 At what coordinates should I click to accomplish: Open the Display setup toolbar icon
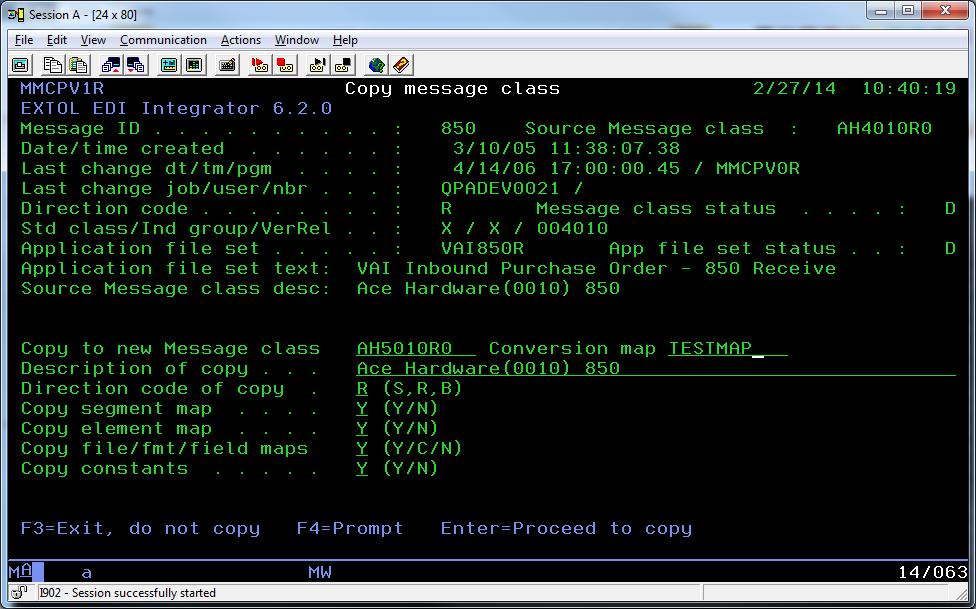coord(169,65)
